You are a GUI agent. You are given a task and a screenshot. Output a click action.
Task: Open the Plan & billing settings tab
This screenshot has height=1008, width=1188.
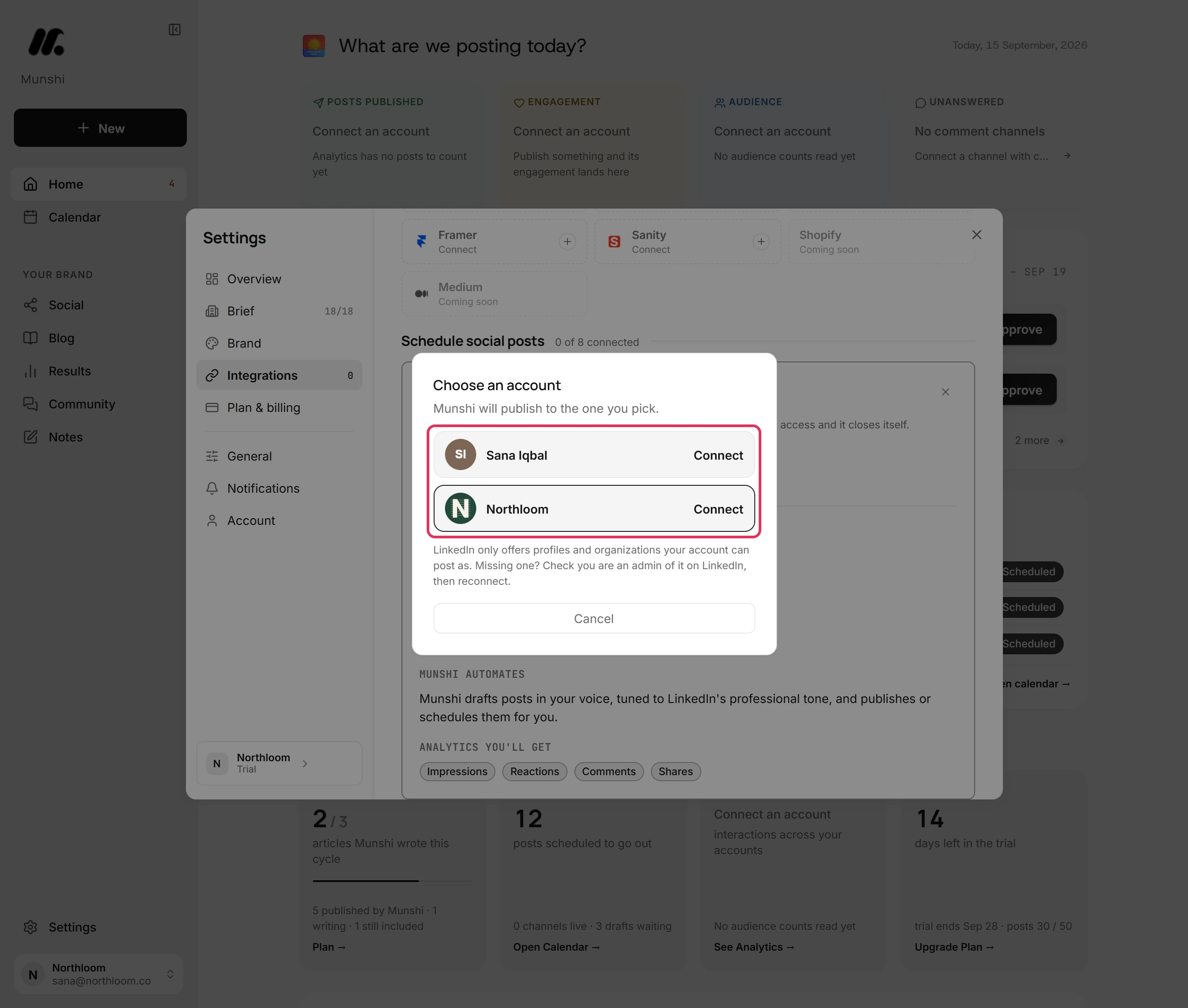click(279, 408)
